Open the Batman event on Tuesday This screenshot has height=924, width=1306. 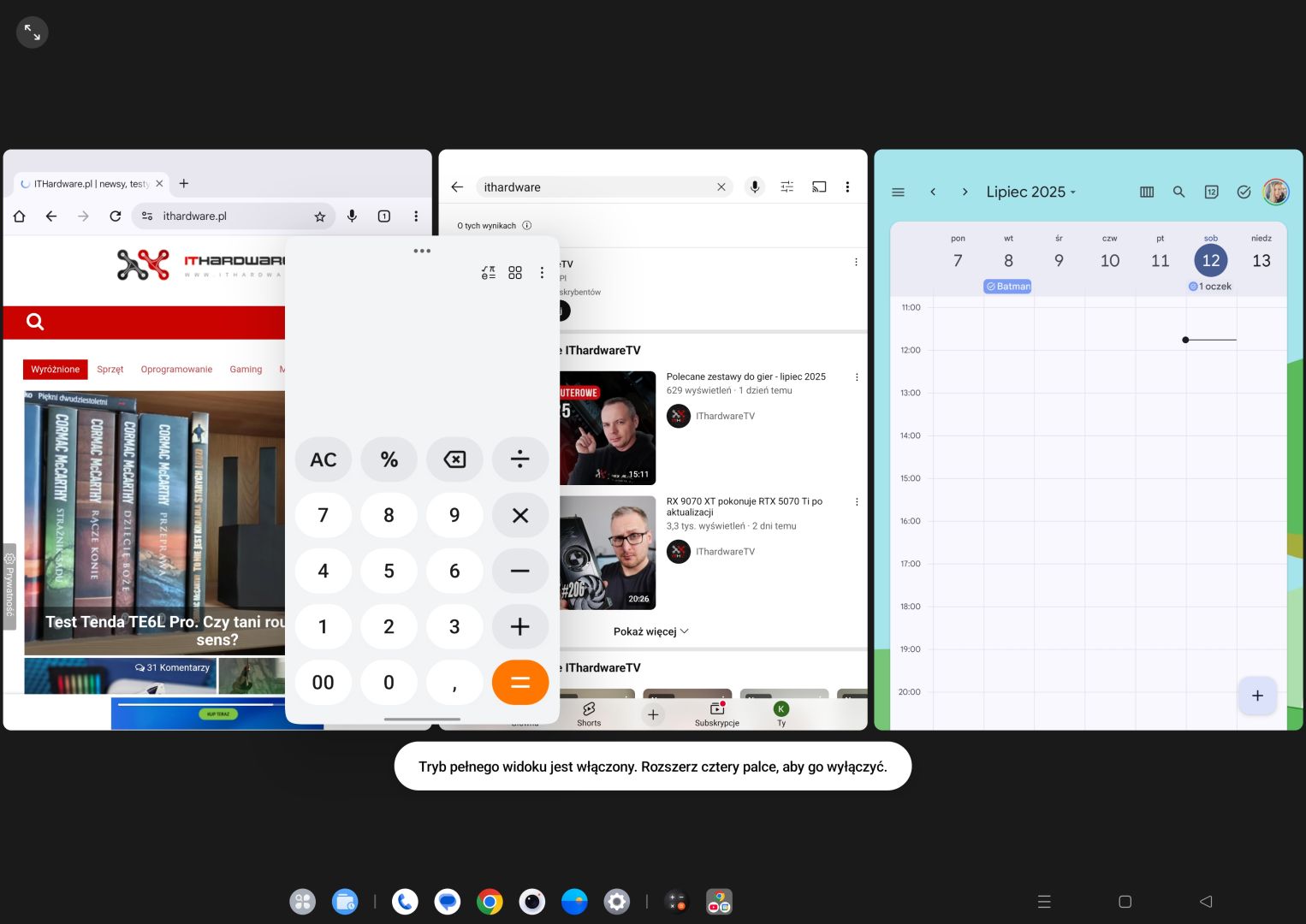pyautogui.click(x=1008, y=287)
